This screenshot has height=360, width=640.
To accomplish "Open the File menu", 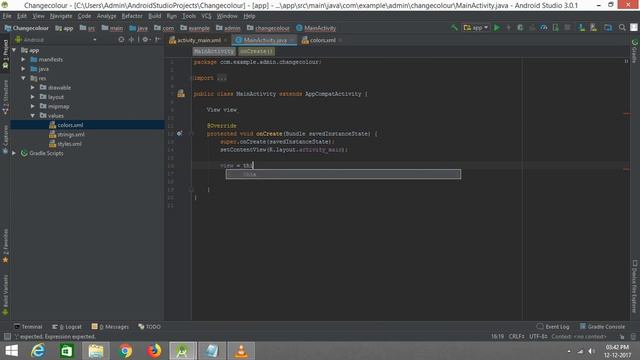I will [x=7, y=16].
